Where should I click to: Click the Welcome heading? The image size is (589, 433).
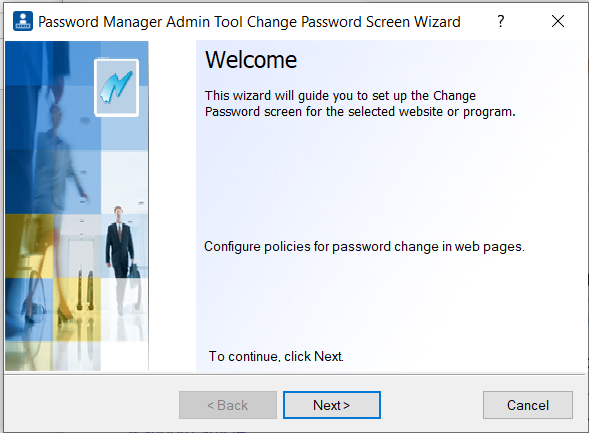pyautogui.click(x=251, y=60)
